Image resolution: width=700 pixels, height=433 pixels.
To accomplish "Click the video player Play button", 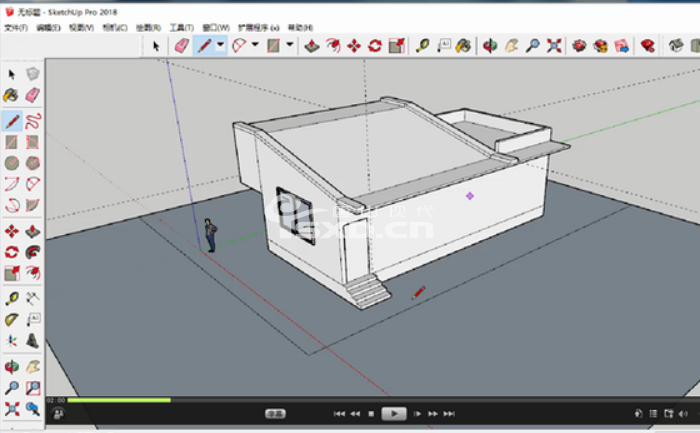I will point(394,414).
